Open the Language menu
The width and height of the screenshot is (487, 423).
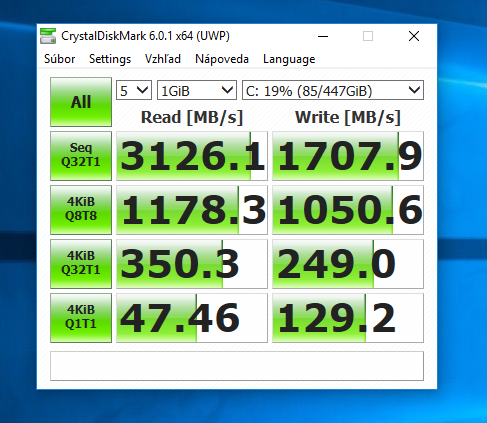coord(289,59)
